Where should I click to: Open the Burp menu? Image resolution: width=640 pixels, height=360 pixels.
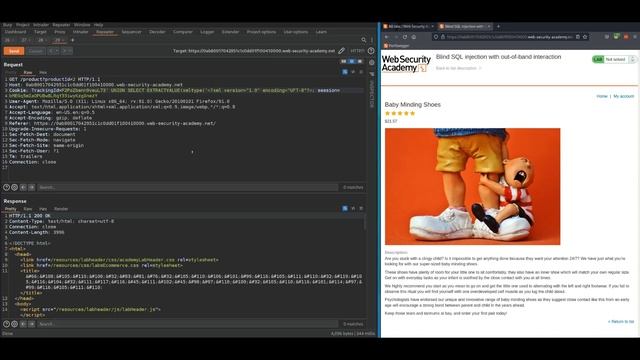point(7,25)
